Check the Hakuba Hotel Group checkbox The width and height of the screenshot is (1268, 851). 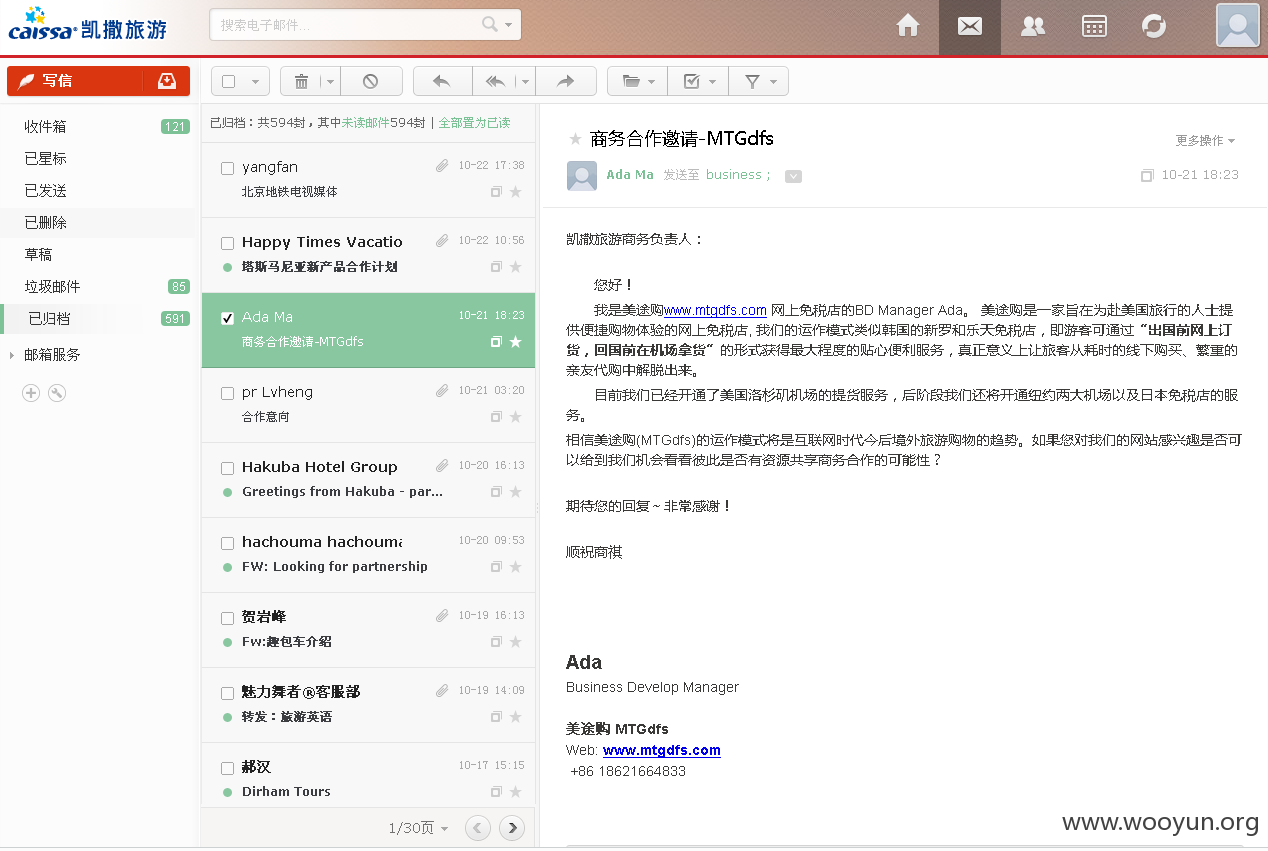pos(227,468)
